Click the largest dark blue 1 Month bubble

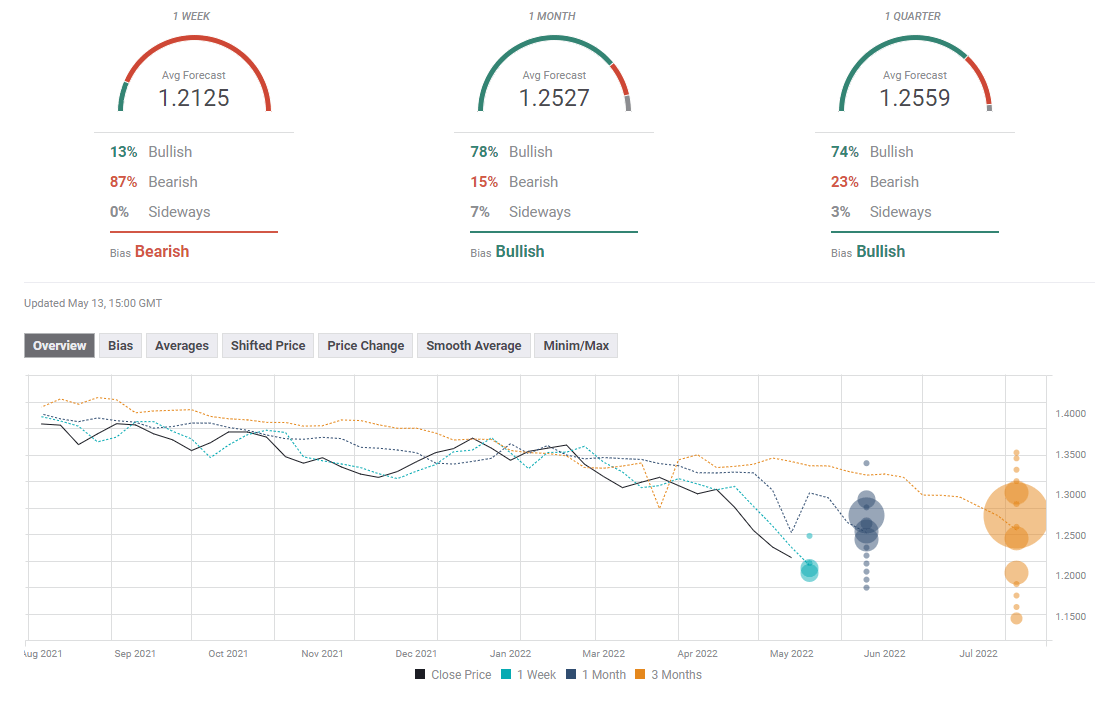[x=866, y=516]
